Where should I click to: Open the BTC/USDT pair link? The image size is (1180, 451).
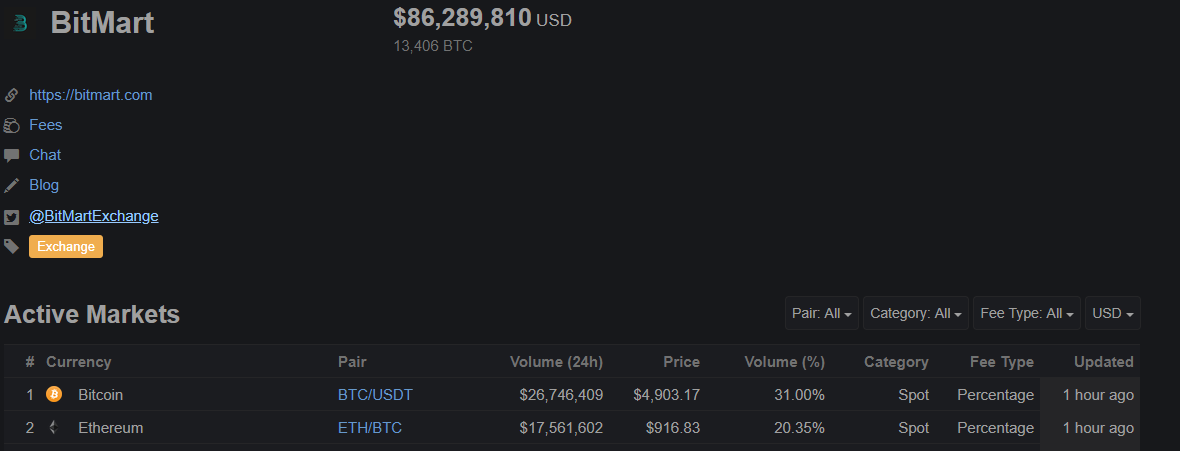376,395
